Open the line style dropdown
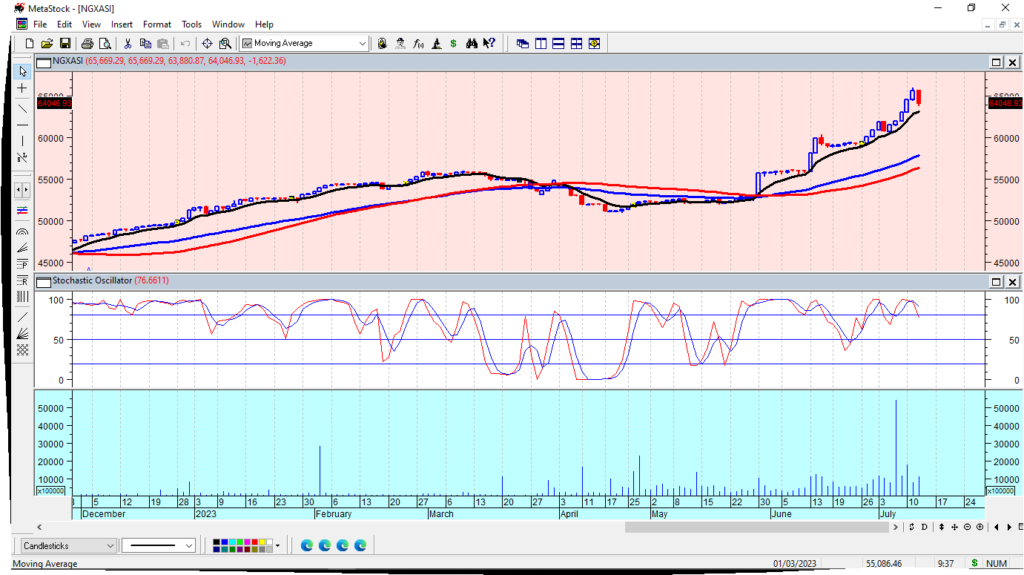Image resolution: width=1024 pixels, height=575 pixels. 189,545
